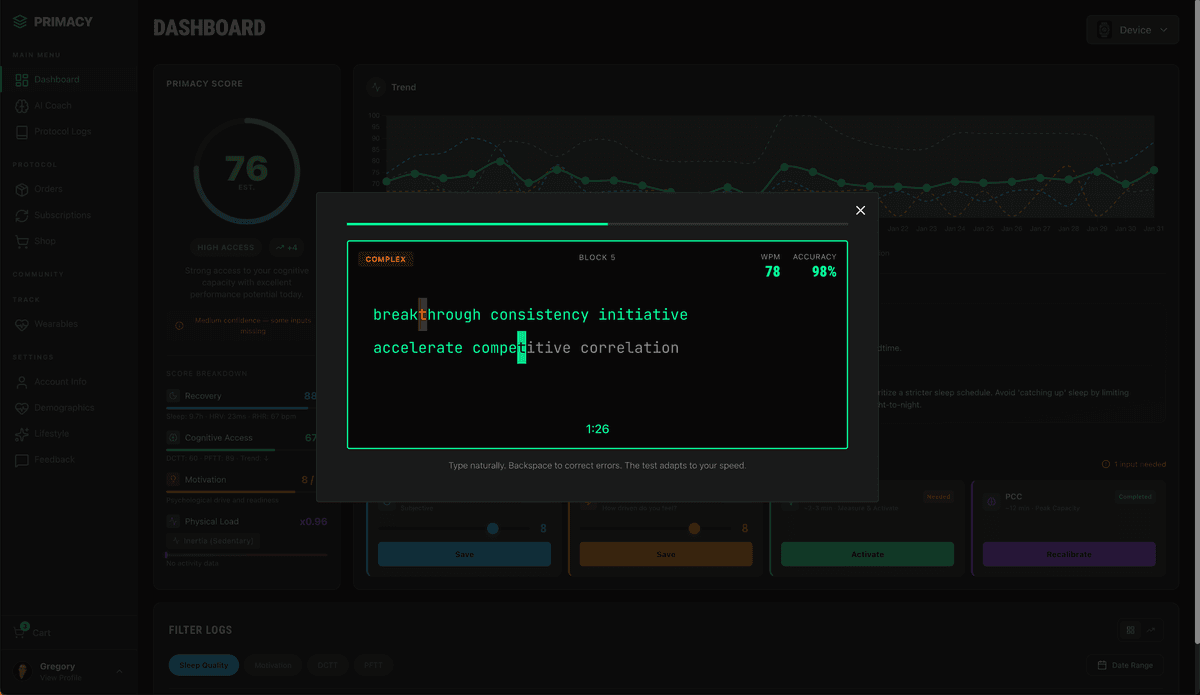Click inside the typing test text area

(x=597, y=345)
